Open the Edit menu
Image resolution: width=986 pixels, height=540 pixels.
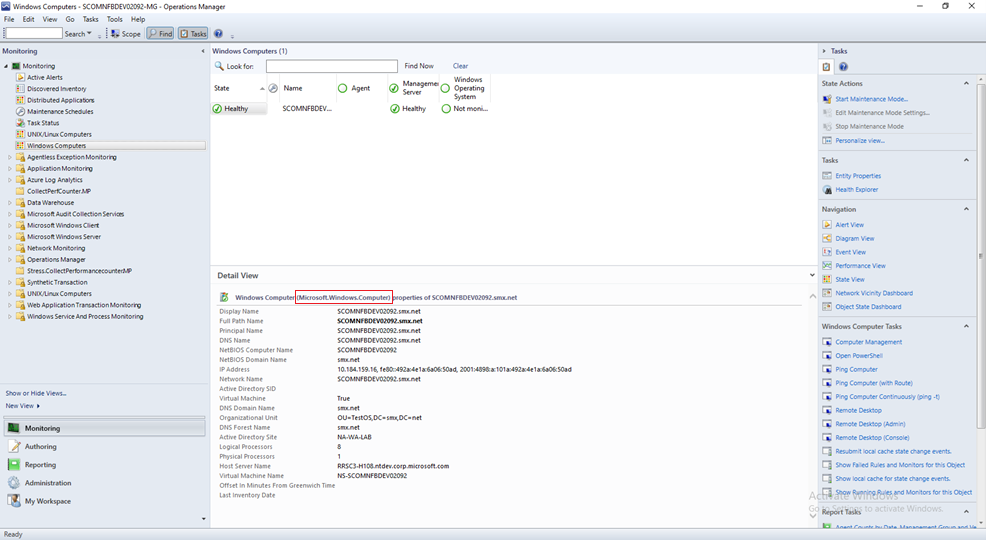coord(28,19)
